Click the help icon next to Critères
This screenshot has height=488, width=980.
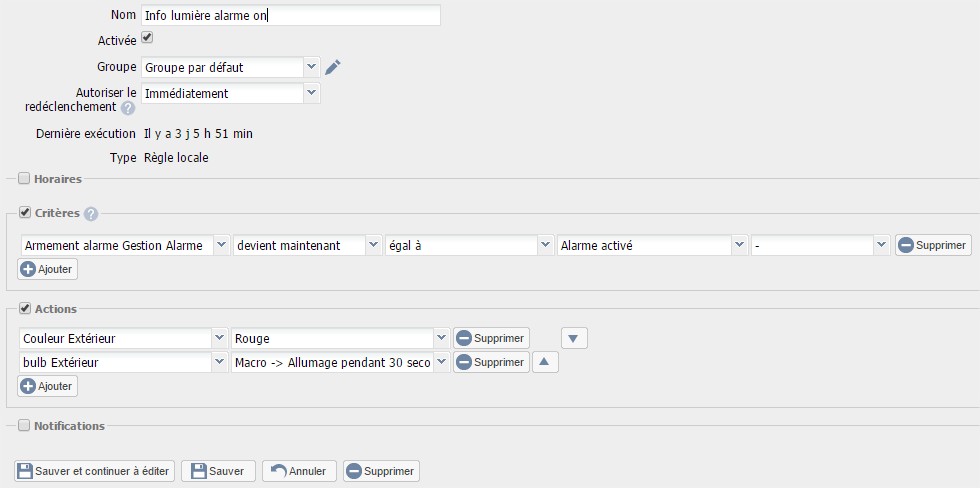[x=91, y=214]
